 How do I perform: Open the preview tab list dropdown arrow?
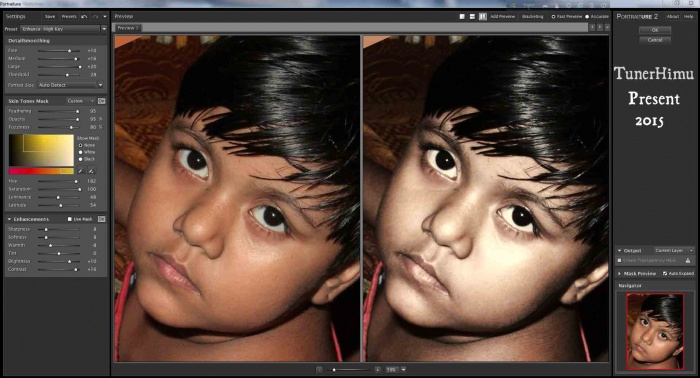point(607,28)
